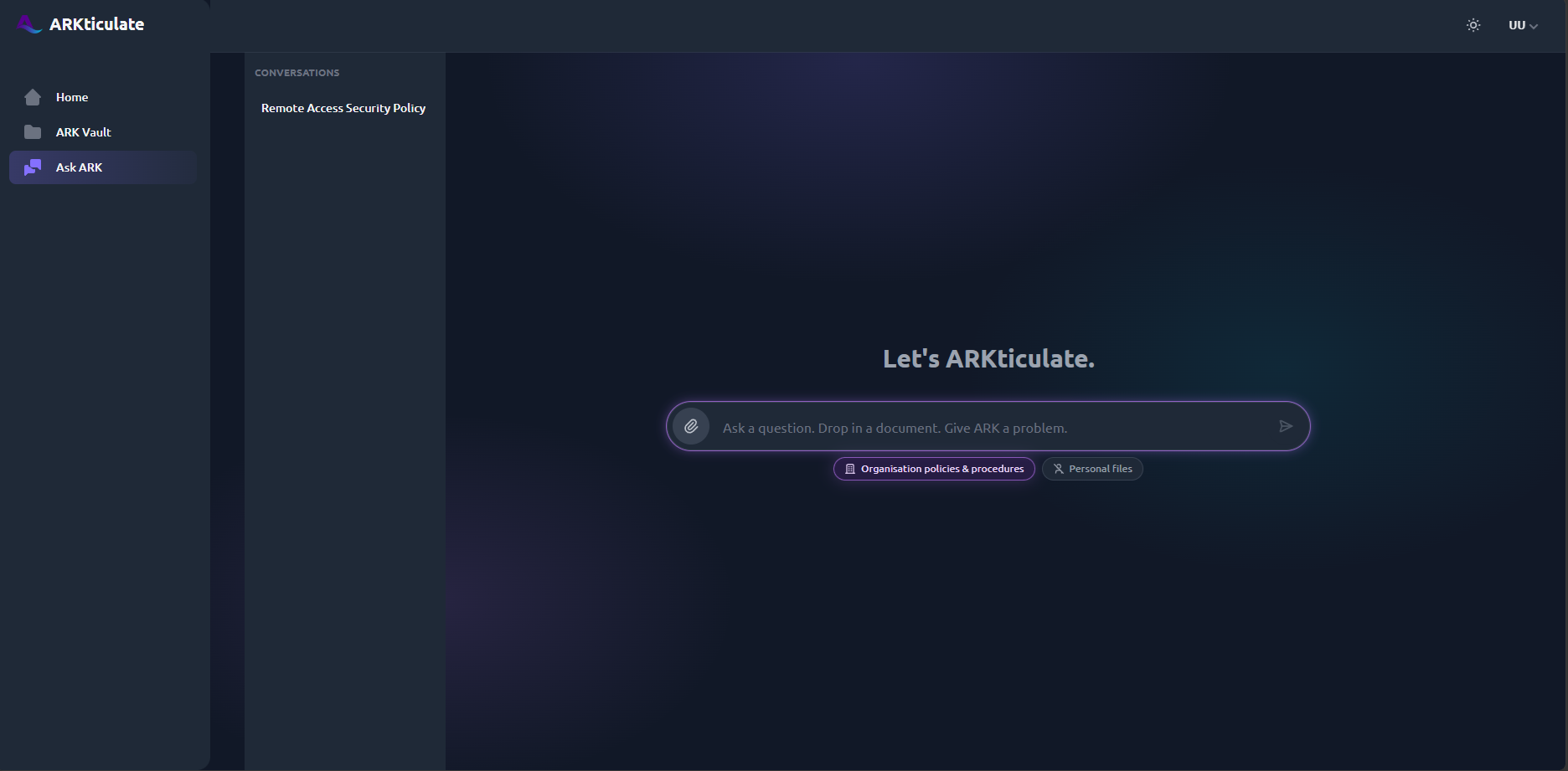Image resolution: width=1568 pixels, height=771 pixels.
Task: Send the message with the arrow icon
Action: (1286, 427)
